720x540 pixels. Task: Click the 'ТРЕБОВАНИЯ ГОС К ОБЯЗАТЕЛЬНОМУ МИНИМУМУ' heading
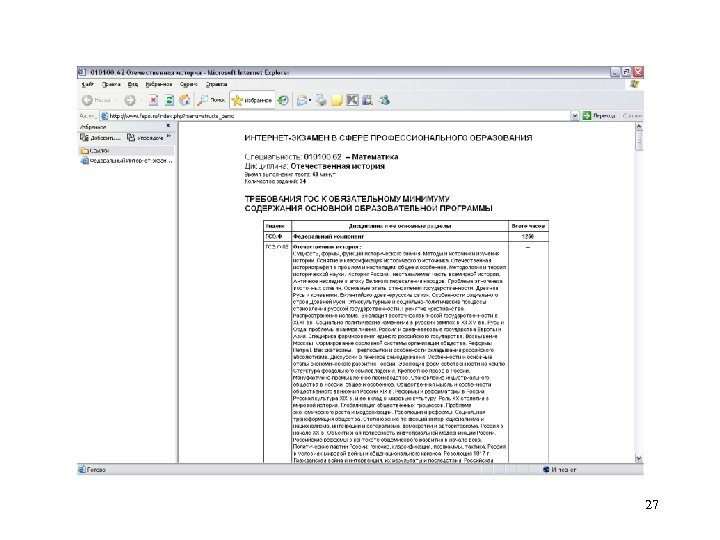point(347,199)
